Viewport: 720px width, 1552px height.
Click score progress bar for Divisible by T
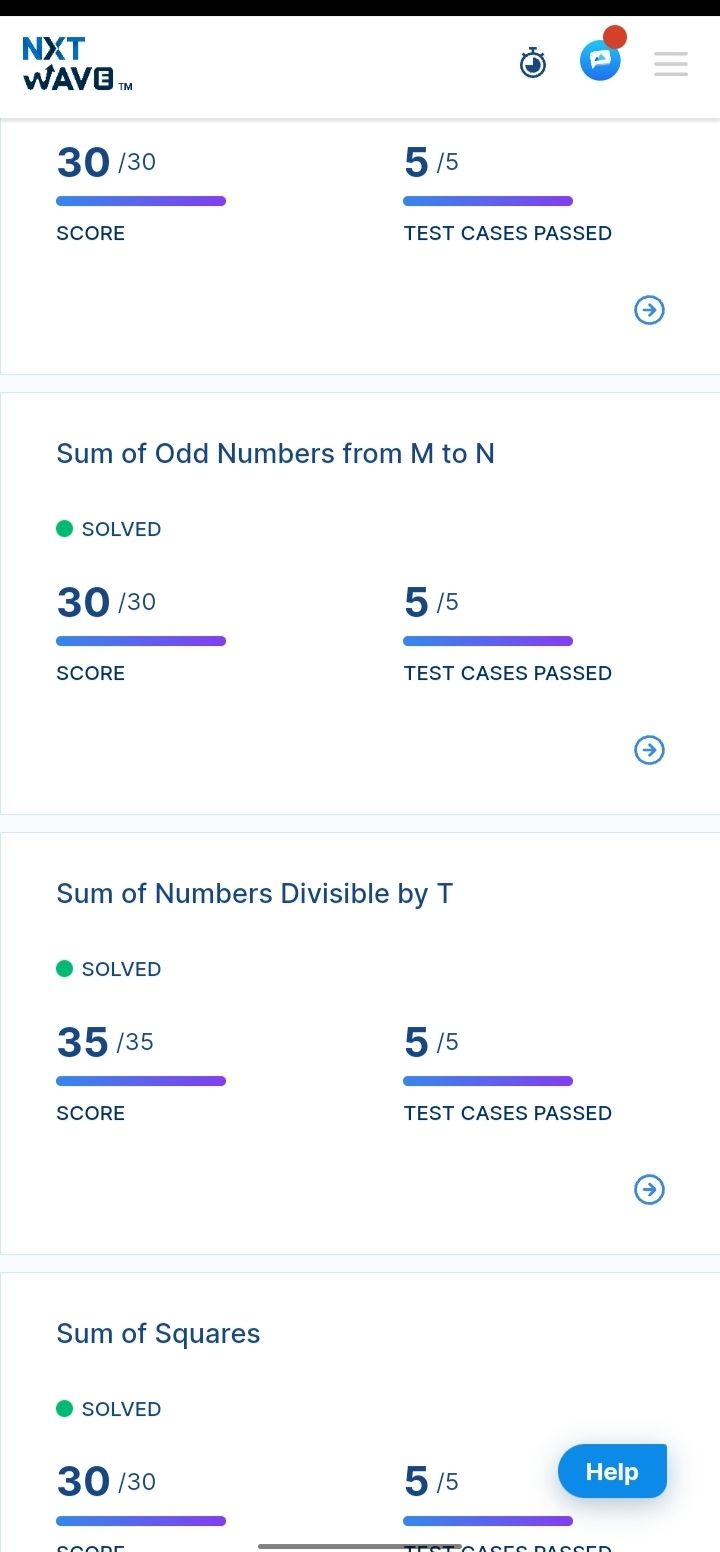(x=141, y=1081)
